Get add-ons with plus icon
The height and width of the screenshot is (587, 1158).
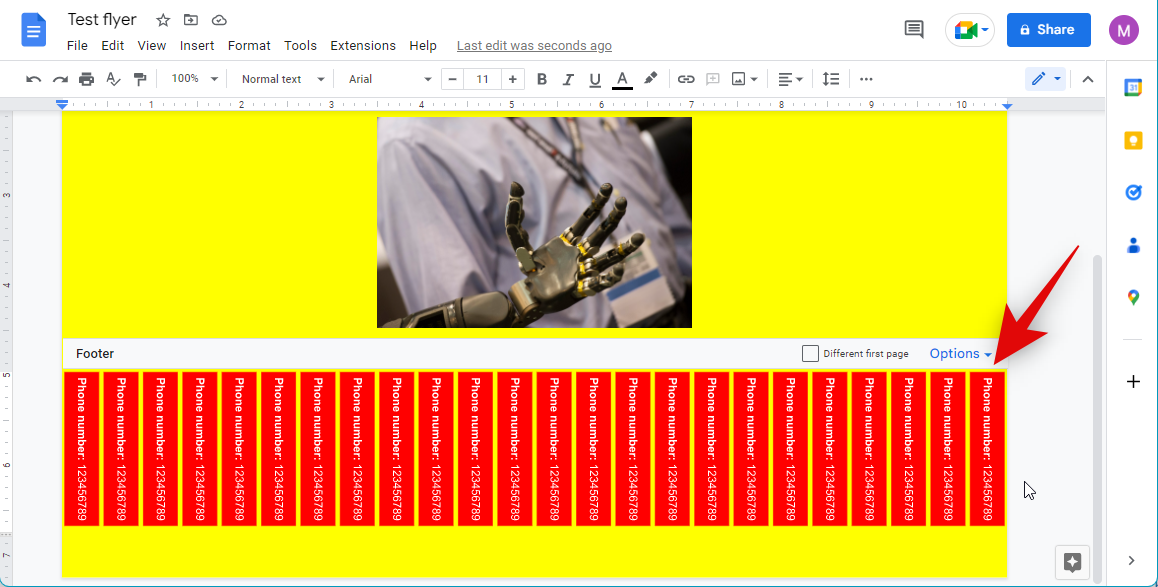coord(1133,382)
